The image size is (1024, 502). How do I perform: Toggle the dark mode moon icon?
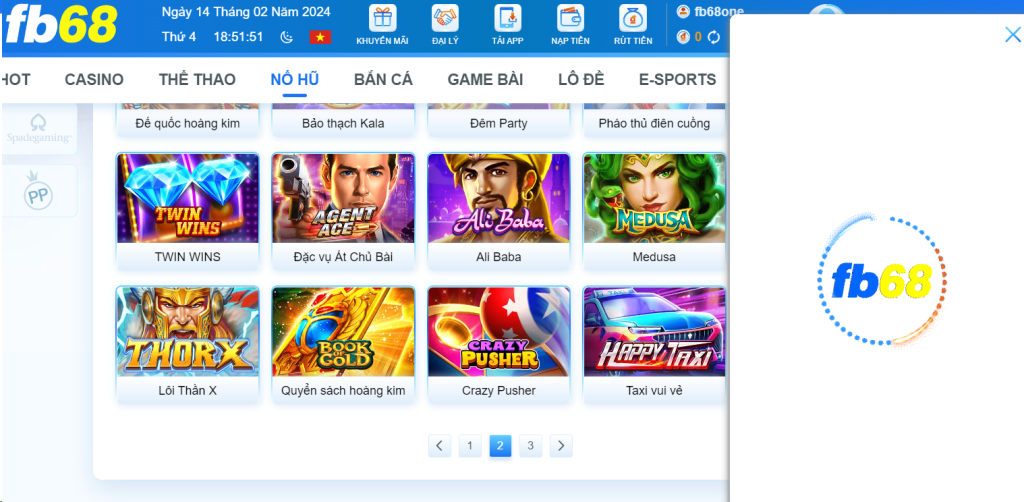pyautogui.click(x=287, y=37)
